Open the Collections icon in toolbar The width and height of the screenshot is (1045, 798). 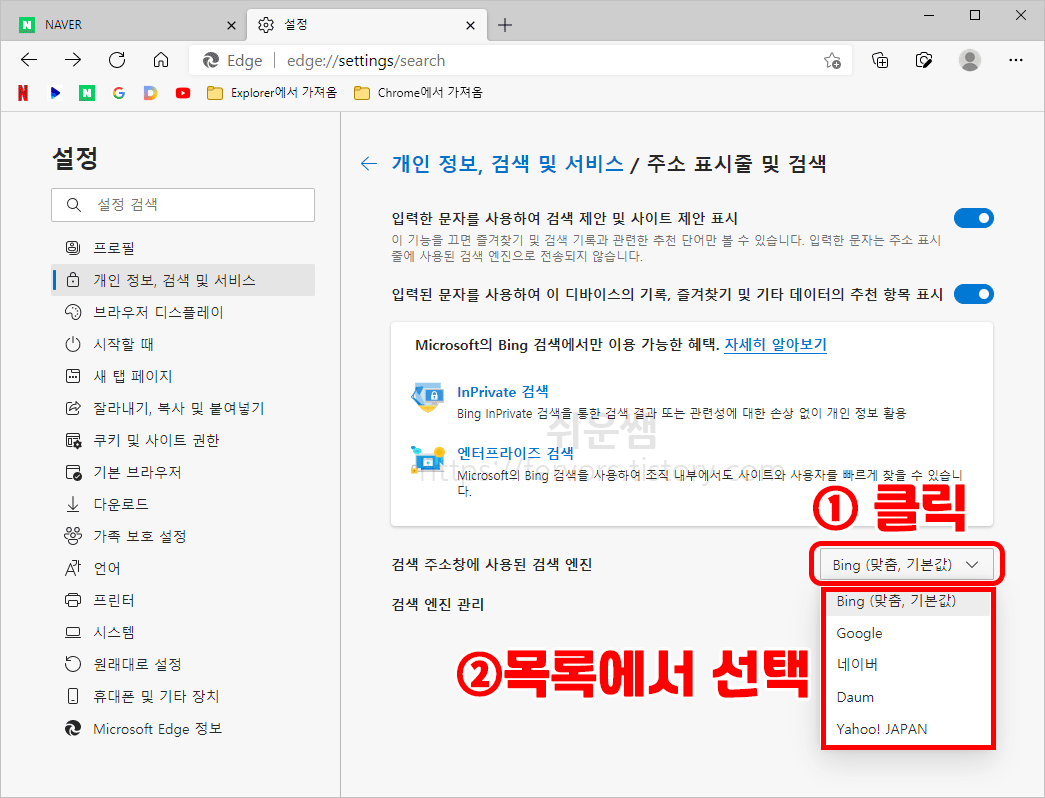coord(880,61)
